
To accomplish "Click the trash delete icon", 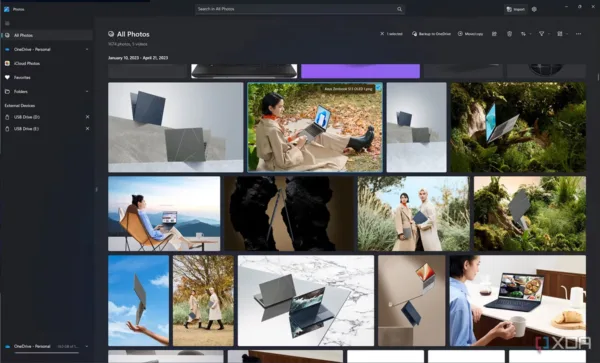I will coord(509,34).
